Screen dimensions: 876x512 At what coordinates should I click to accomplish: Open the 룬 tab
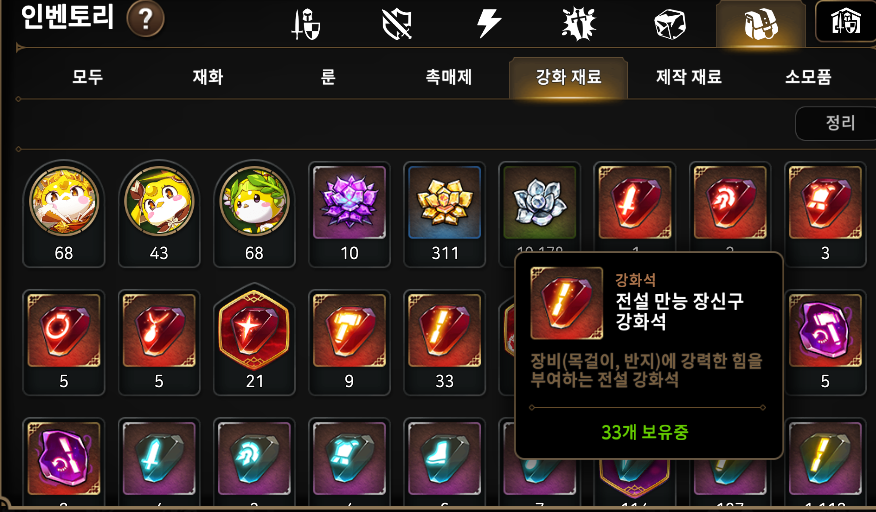point(328,77)
